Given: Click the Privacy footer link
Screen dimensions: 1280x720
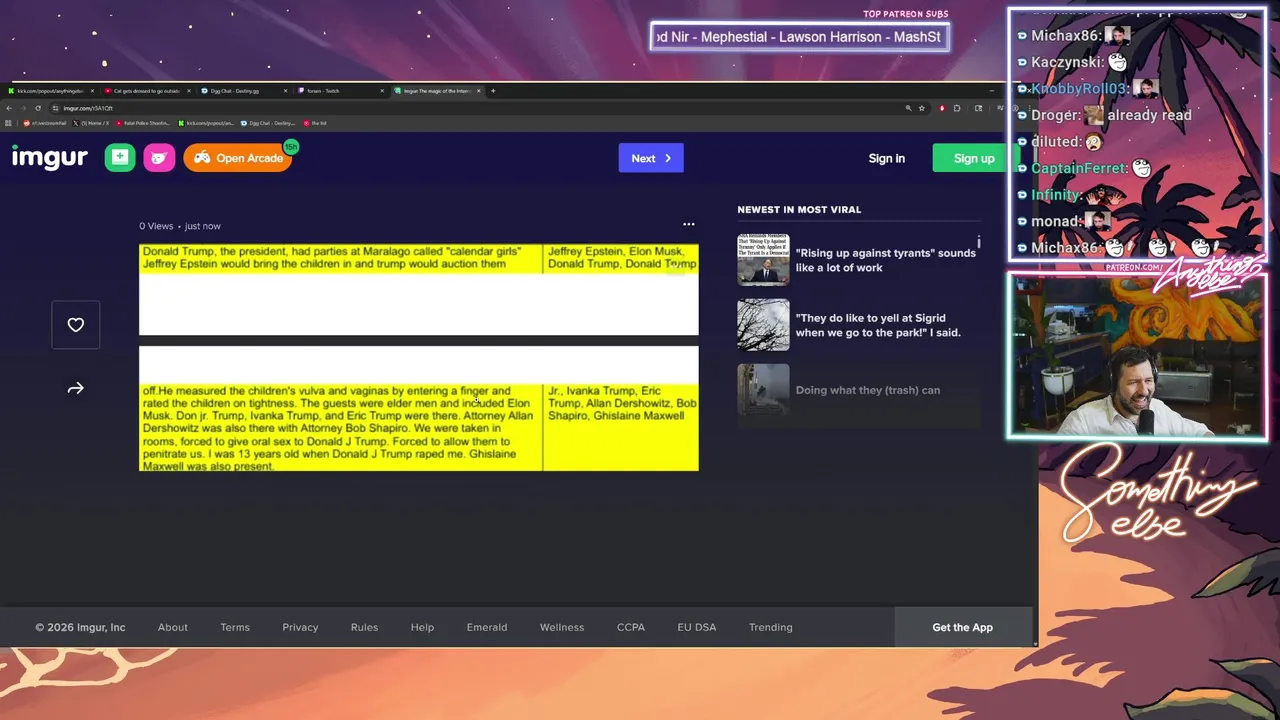Looking at the screenshot, I should point(300,627).
